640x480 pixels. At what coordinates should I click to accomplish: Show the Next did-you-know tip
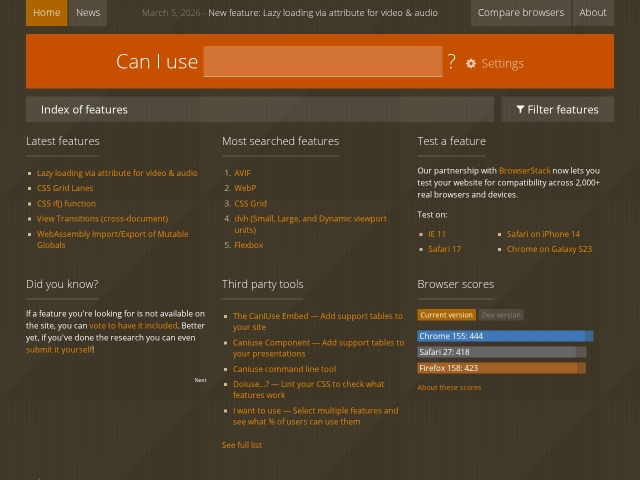click(200, 380)
